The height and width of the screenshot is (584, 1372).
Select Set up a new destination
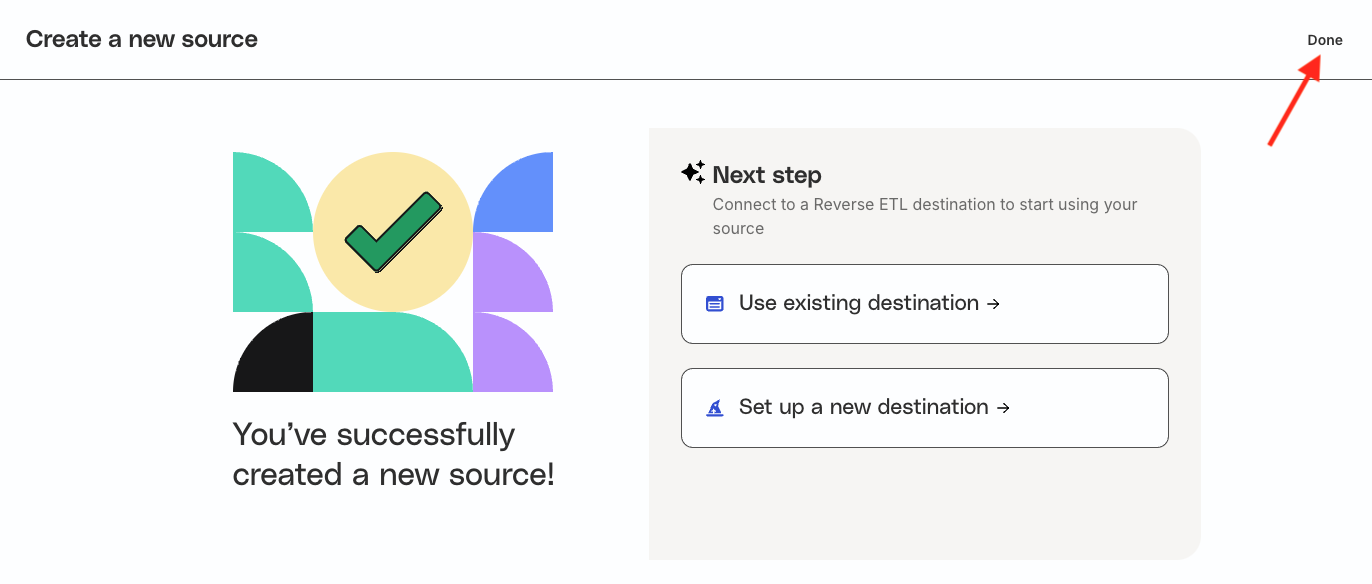pyautogui.click(x=924, y=408)
